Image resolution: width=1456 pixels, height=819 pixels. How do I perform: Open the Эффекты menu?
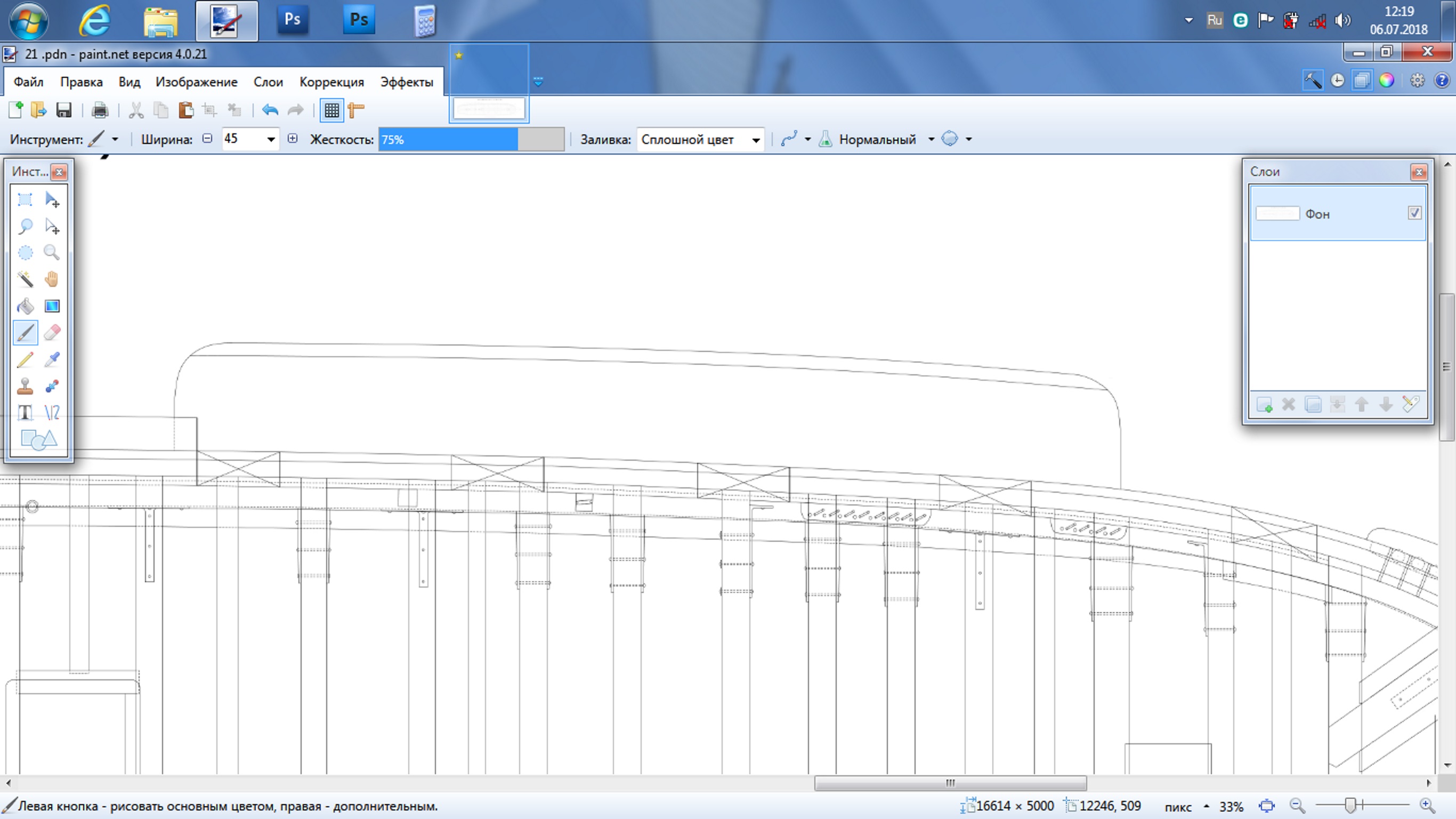click(x=407, y=82)
